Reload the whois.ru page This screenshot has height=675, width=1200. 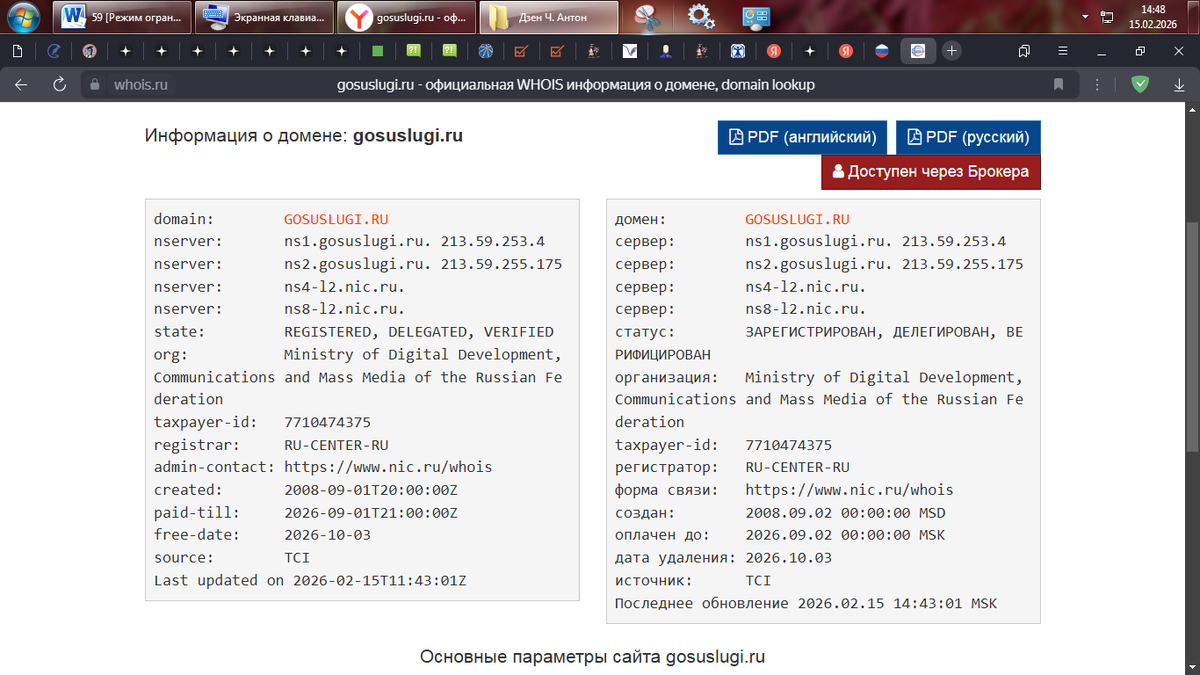coord(59,85)
